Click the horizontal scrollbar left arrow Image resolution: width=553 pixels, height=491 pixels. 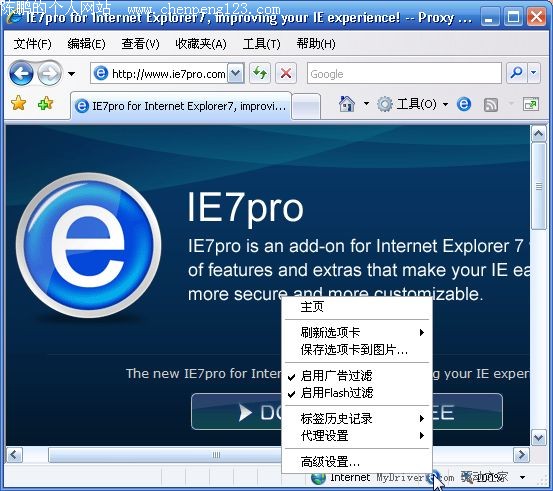pos(14,455)
